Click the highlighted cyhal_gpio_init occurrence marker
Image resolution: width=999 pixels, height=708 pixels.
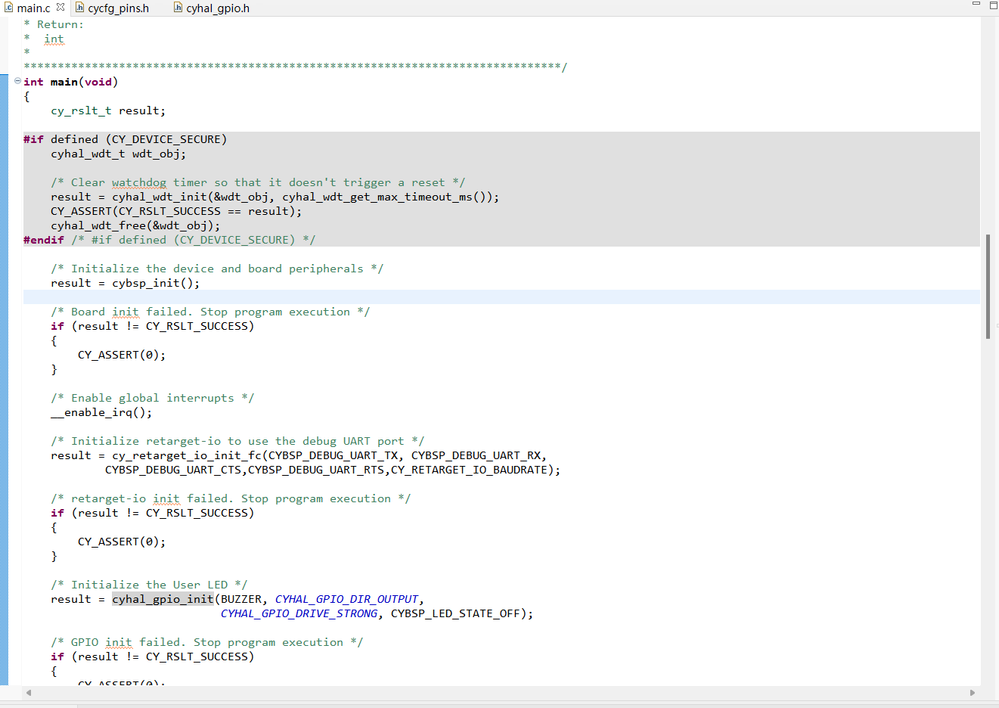163,598
